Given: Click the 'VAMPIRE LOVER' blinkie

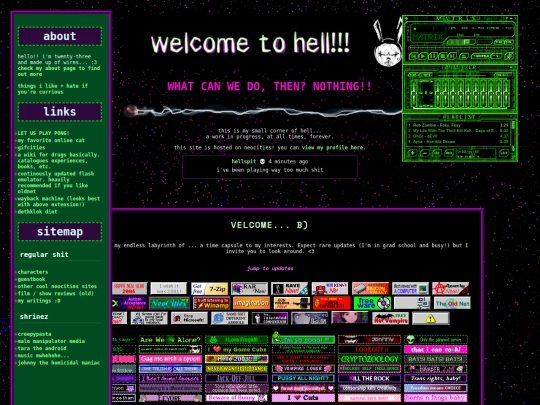Looking at the screenshot, I should coord(303,368).
